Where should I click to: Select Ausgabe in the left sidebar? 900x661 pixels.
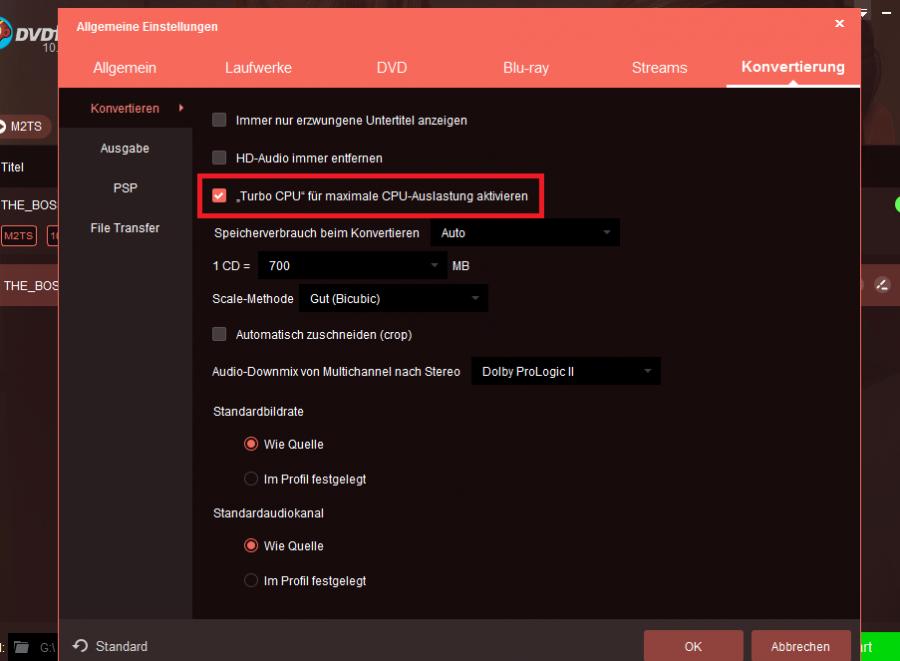tap(125, 148)
